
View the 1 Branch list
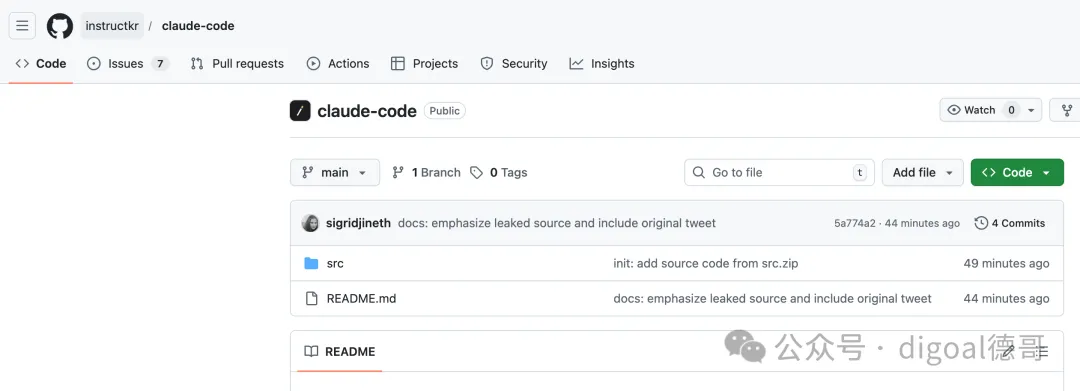pos(426,172)
